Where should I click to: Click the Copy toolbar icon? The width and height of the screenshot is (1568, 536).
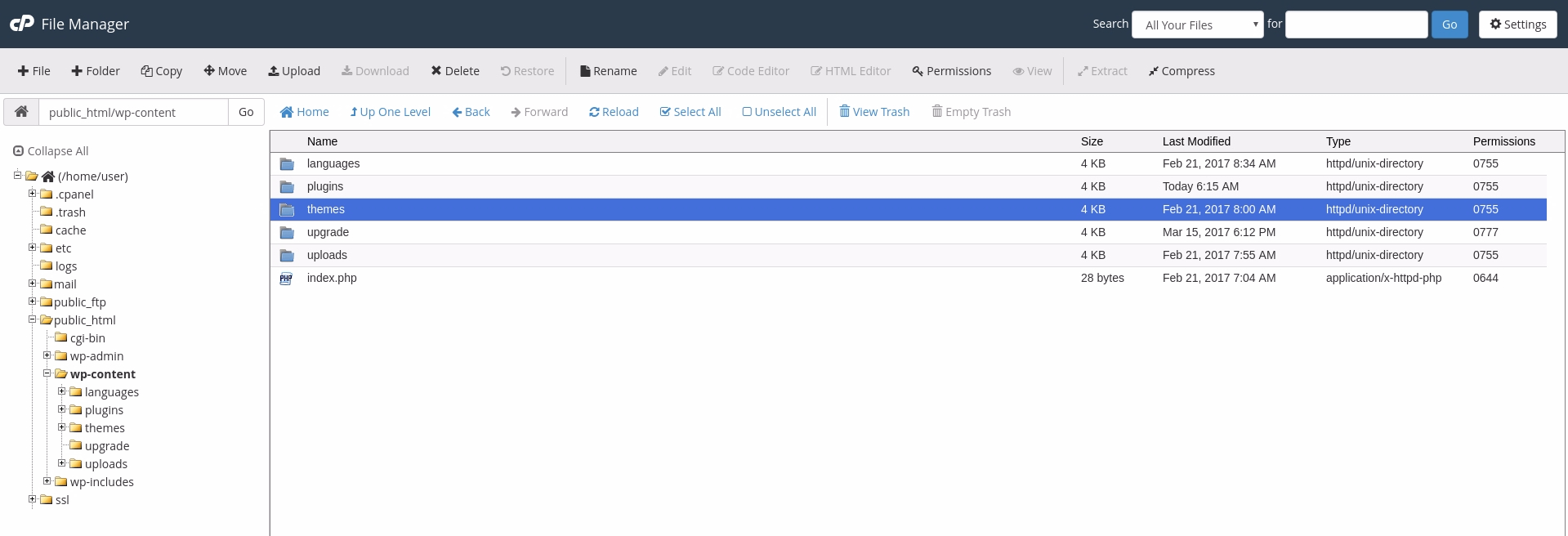point(147,71)
